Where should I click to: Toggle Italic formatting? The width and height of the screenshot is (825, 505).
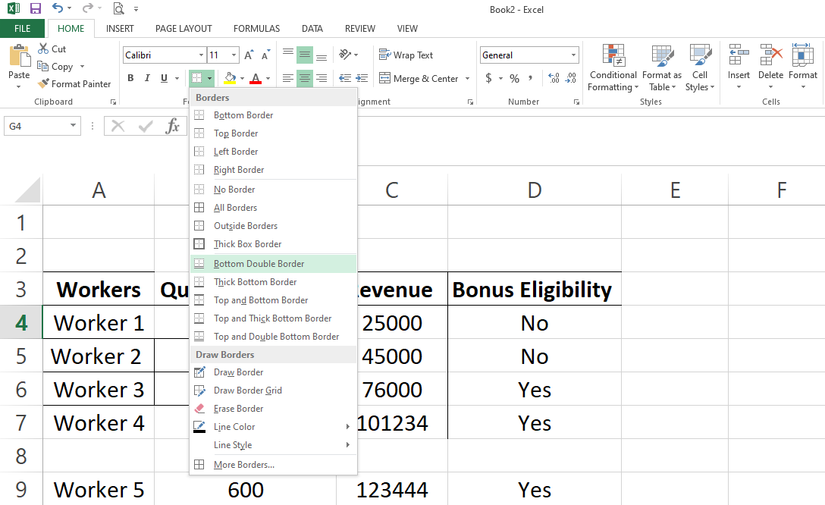147,78
